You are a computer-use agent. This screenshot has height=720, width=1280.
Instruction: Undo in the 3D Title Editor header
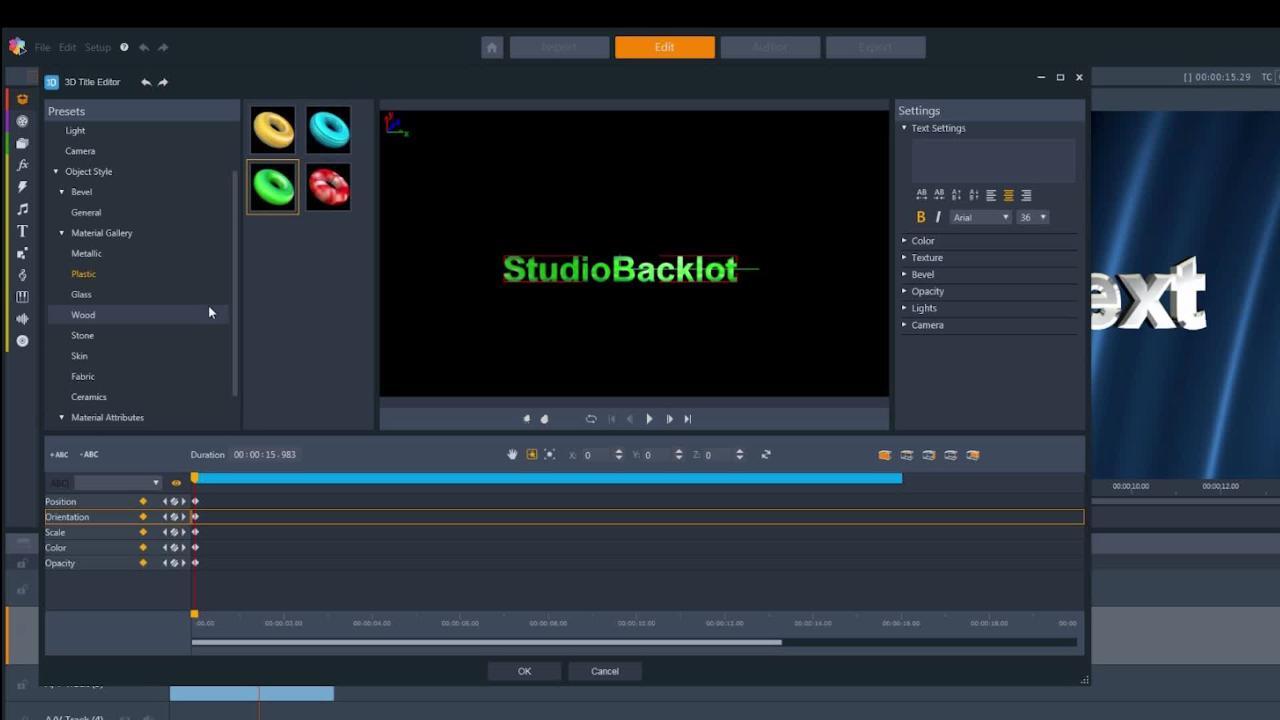146,82
